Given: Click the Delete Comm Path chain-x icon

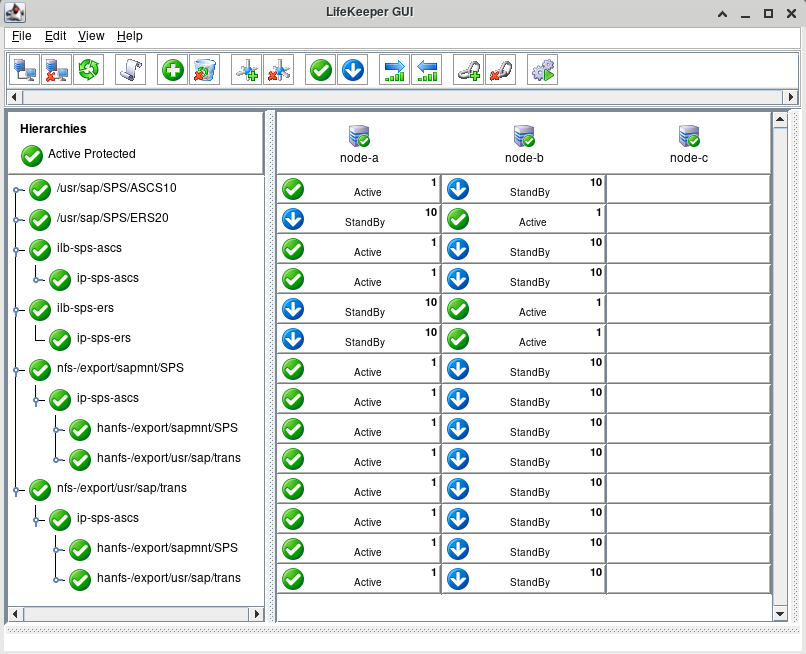Looking at the screenshot, I should point(501,69).
